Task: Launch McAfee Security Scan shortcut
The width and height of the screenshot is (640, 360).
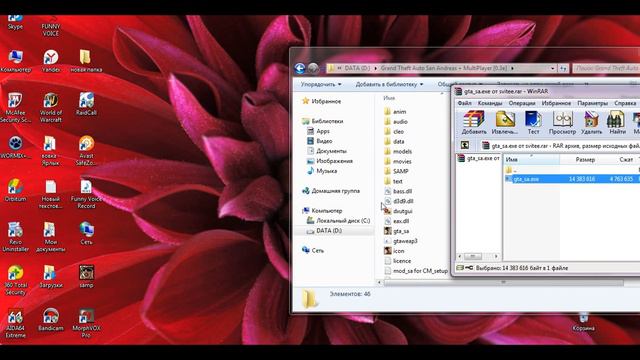Action: tap(16, 108)
